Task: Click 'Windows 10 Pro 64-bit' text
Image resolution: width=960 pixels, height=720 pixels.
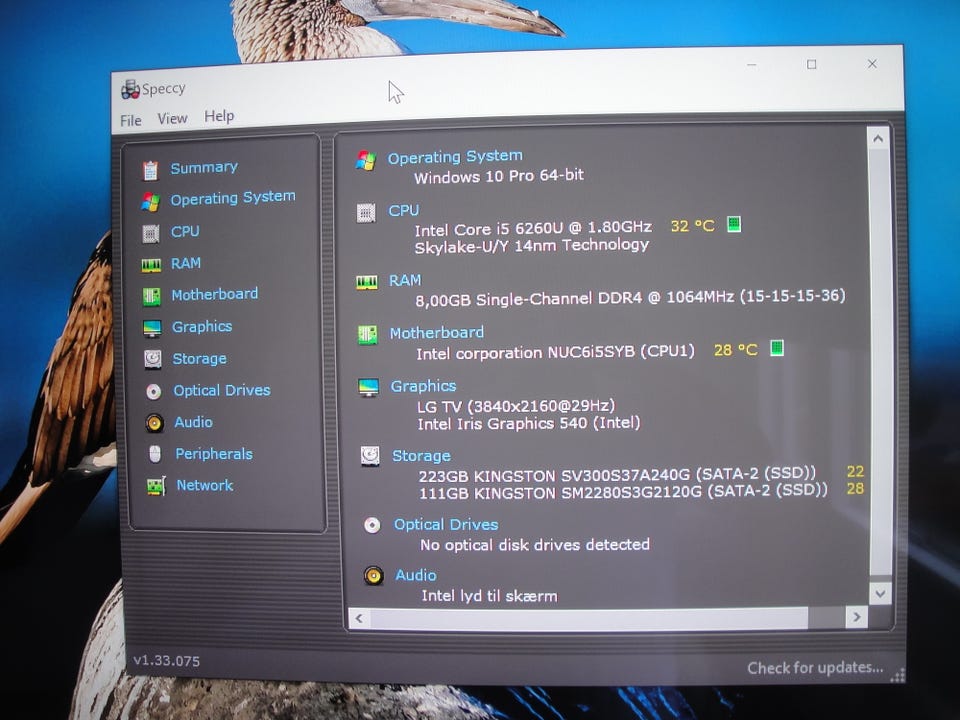Action: click(499, 176)
